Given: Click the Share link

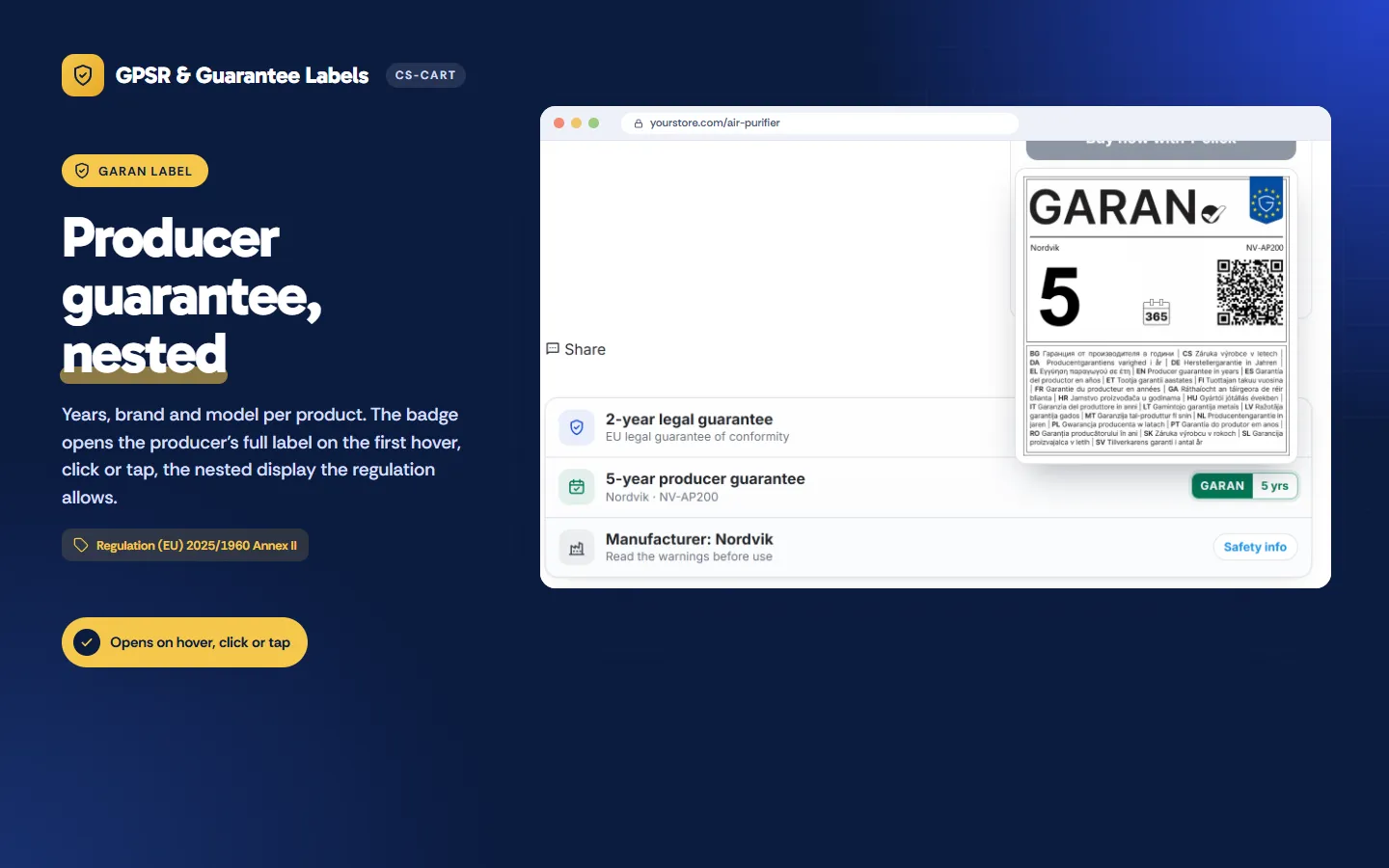Looking at the screenshot, I should [x=576, y=349].
